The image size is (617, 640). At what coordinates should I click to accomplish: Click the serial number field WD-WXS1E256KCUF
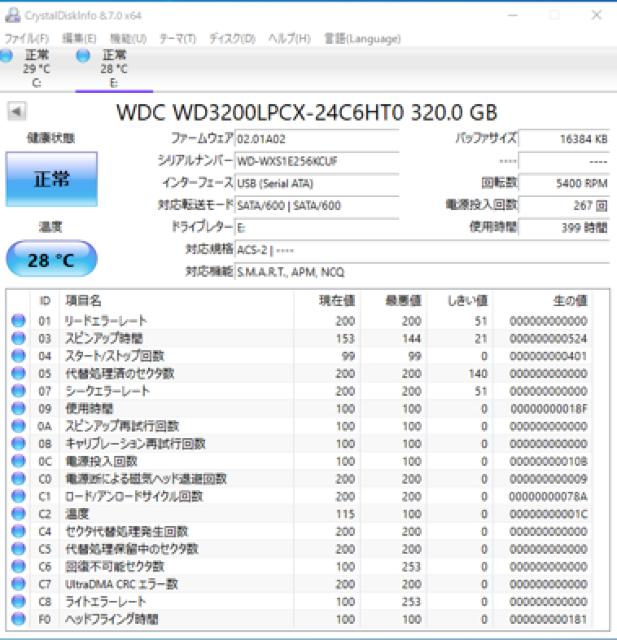(x=317, y=161)
